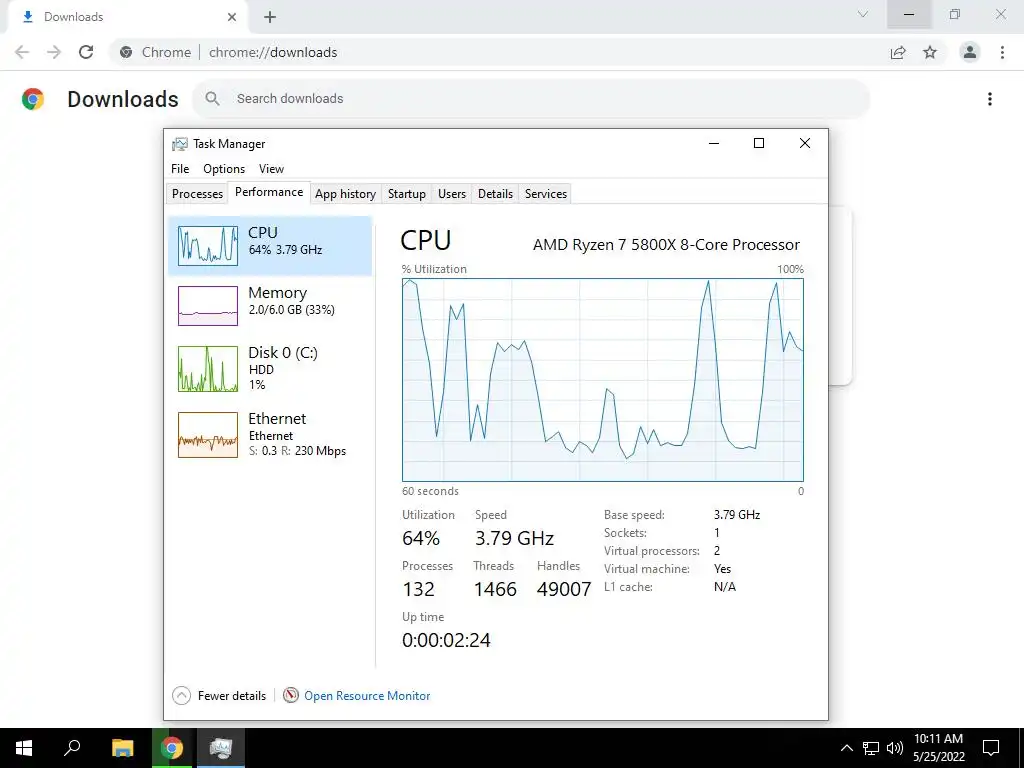Share this page via the share icon
This screenshot has width=1024, height=768.
pos(898,52)
